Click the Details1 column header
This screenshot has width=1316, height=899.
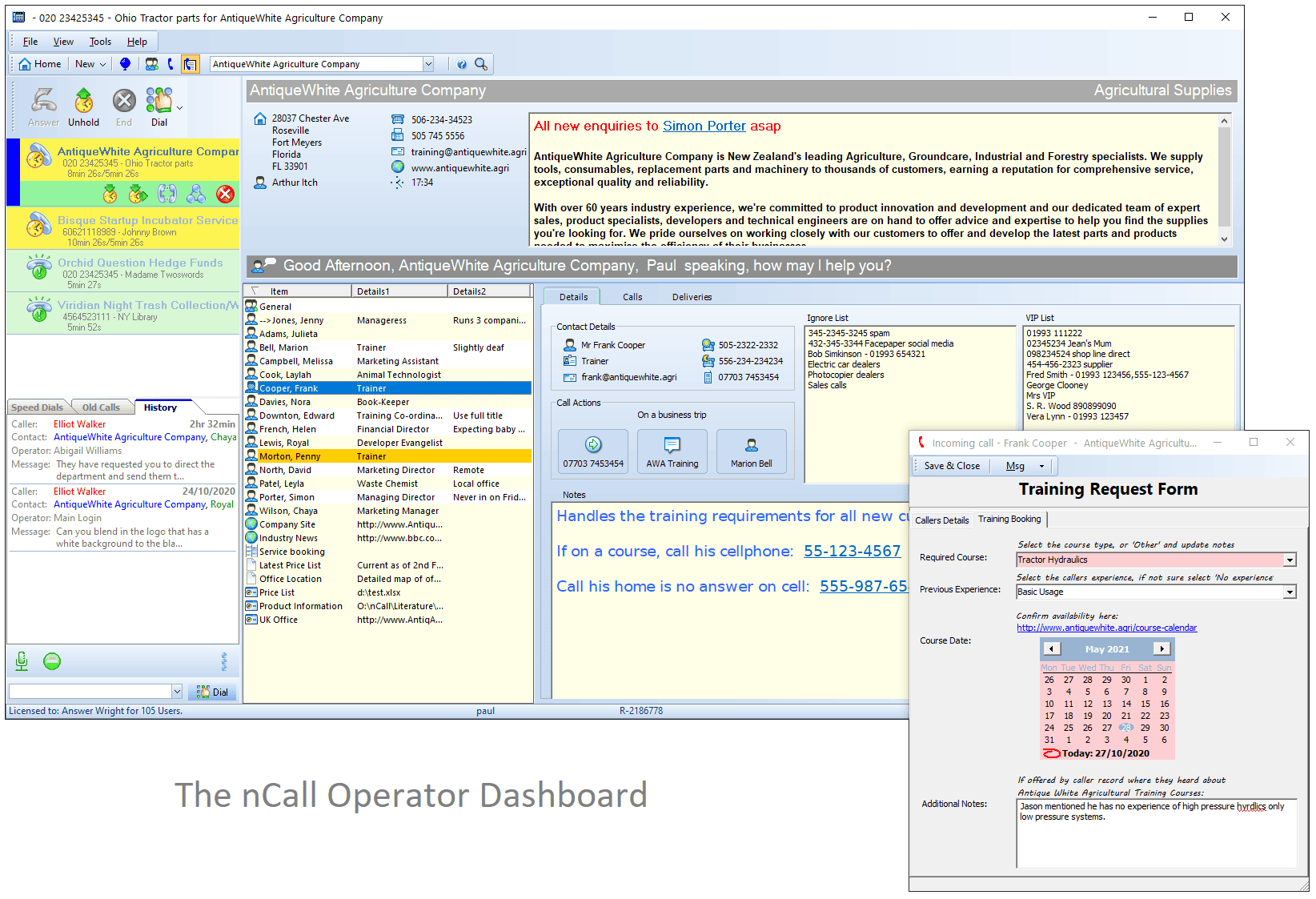[399, 291]
